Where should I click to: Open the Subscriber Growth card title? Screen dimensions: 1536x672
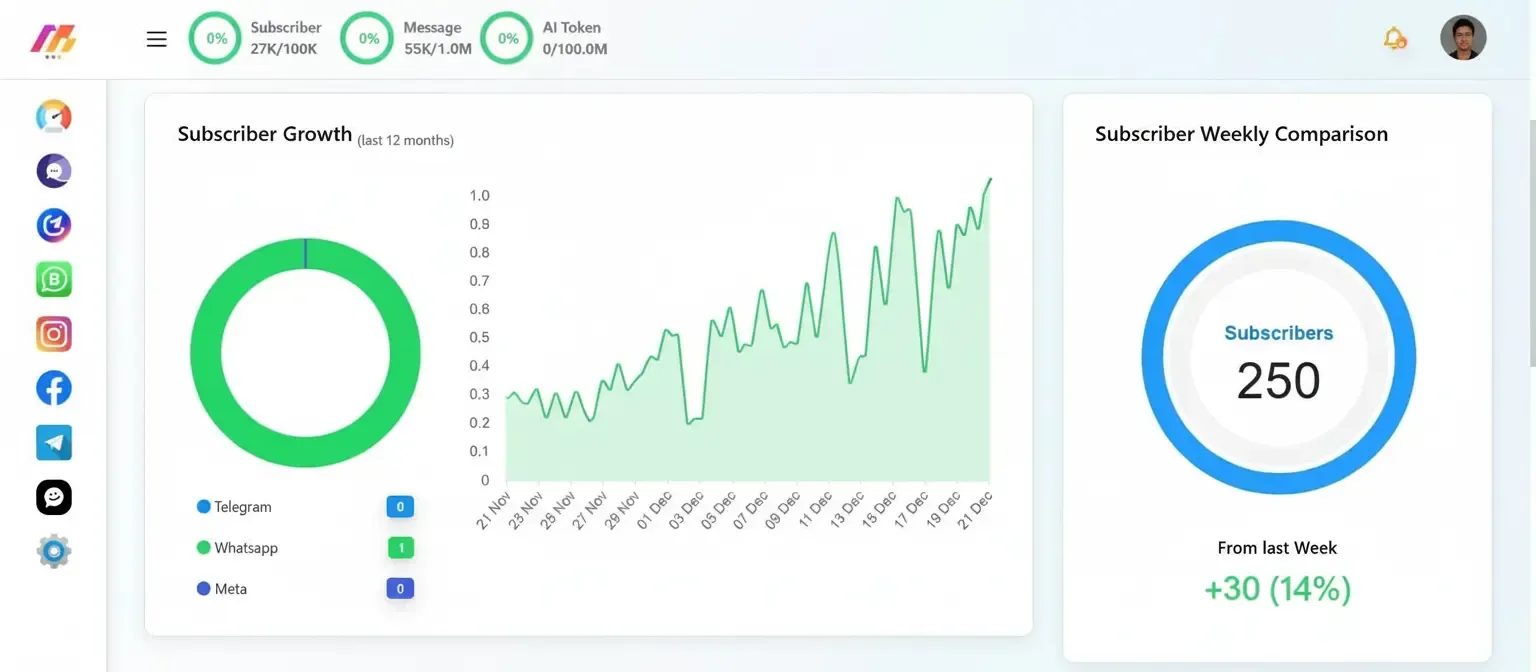[264, 133]
